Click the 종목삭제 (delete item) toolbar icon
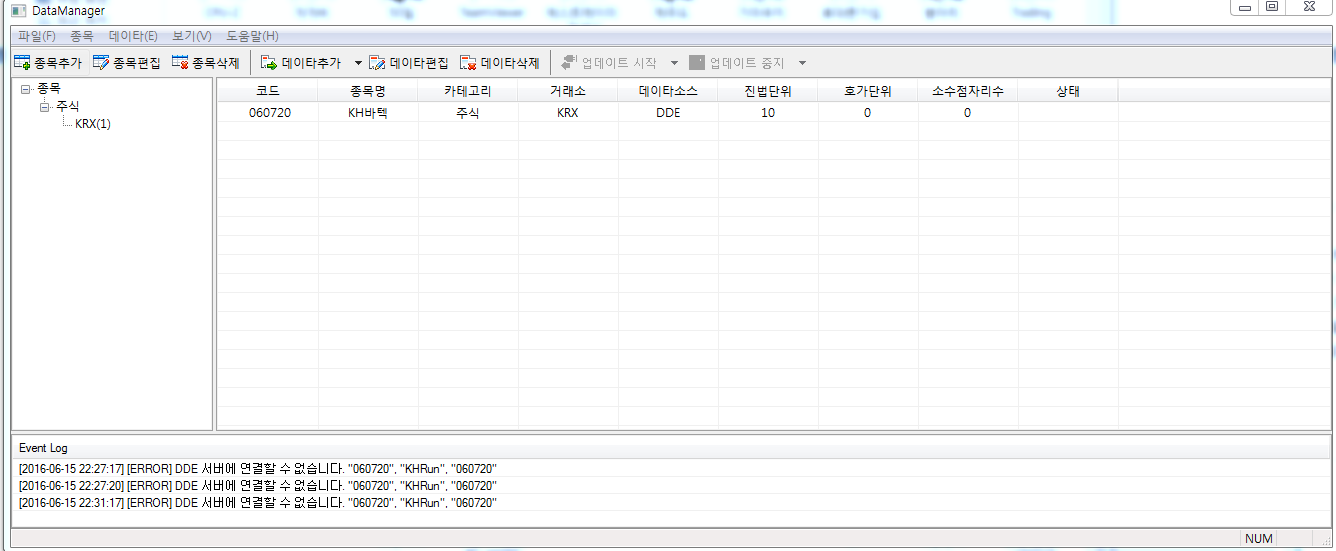Screen dimensions: 1336x551 click(x=180, y=63)
